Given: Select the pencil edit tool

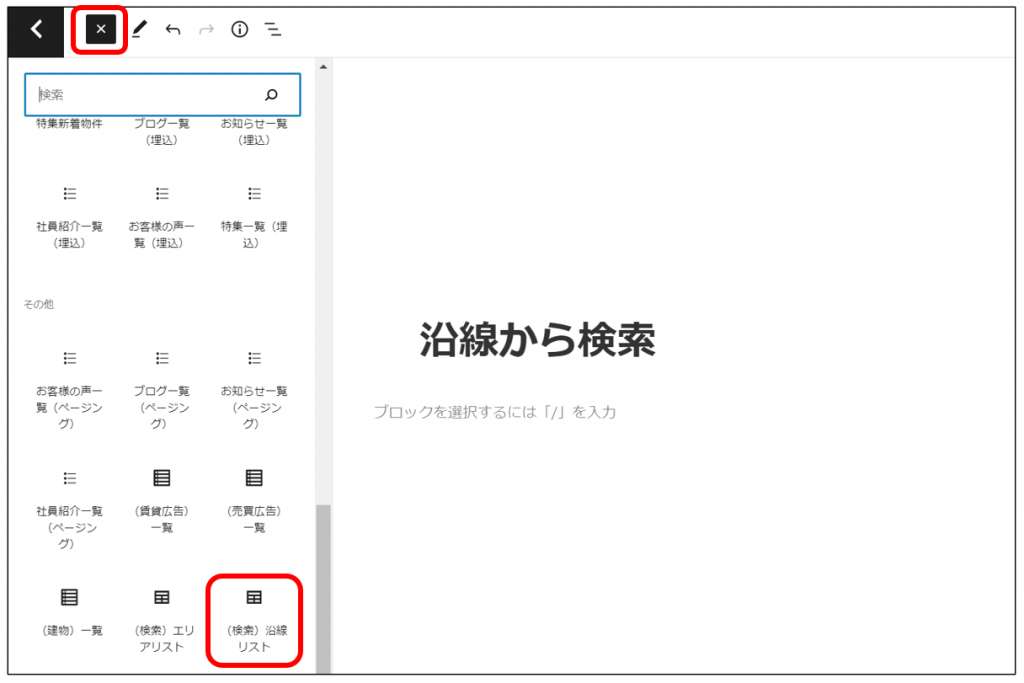Looking at the screenshot, I should 139,30.
